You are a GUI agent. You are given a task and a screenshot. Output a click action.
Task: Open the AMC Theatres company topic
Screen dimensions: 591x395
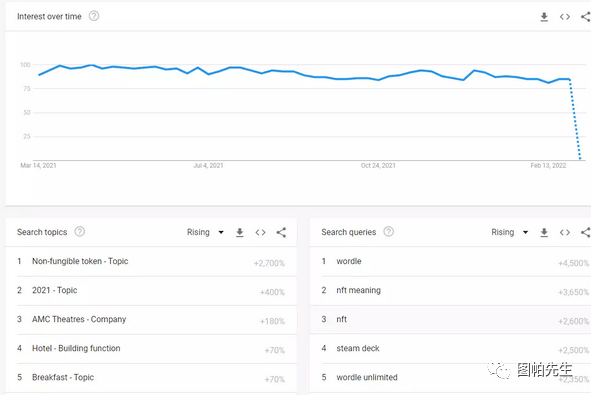click(x=151, y=320)
